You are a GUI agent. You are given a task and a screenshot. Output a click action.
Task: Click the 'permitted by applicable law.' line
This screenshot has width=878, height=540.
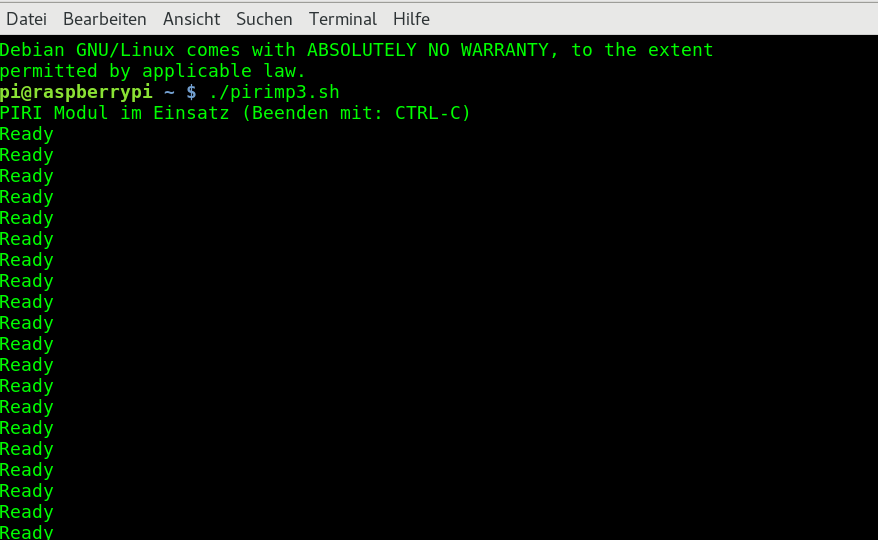[153, 71]
